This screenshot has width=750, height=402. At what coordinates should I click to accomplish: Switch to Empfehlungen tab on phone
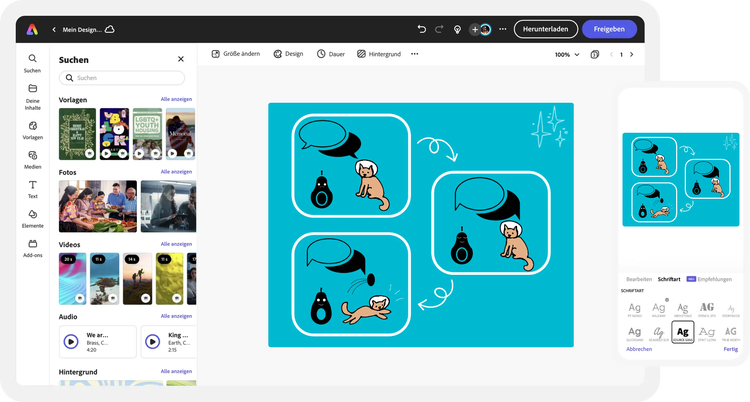click(x=715, y=279)
